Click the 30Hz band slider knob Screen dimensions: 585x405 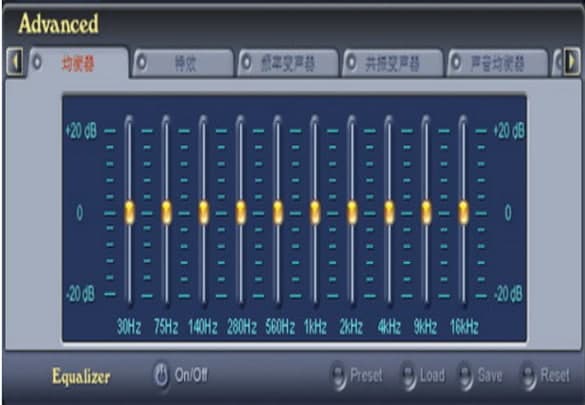(129, 212)
